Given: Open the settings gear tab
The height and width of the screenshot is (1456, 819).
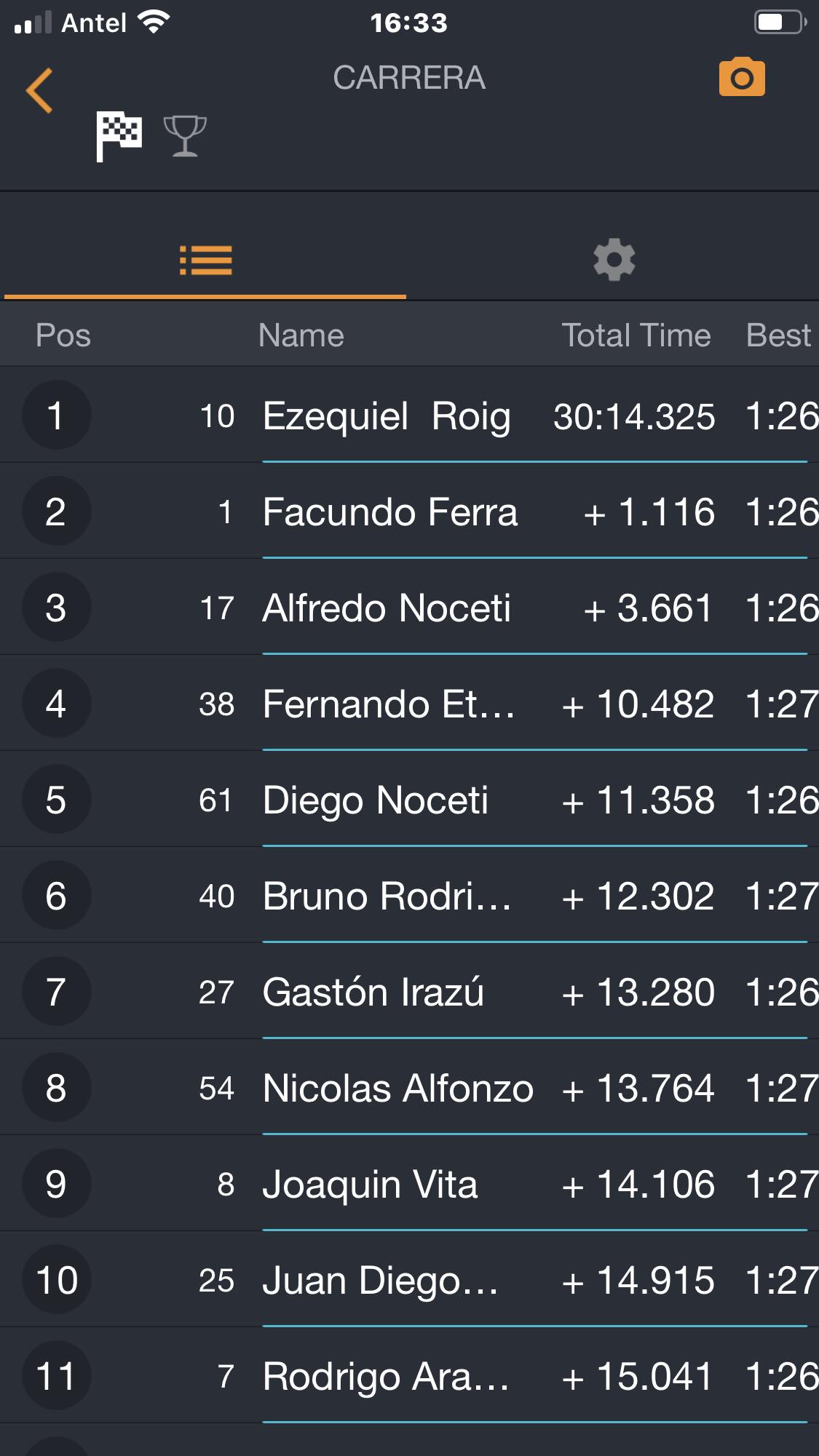Looking at the screenshot, I should click(x=614, y=260).
